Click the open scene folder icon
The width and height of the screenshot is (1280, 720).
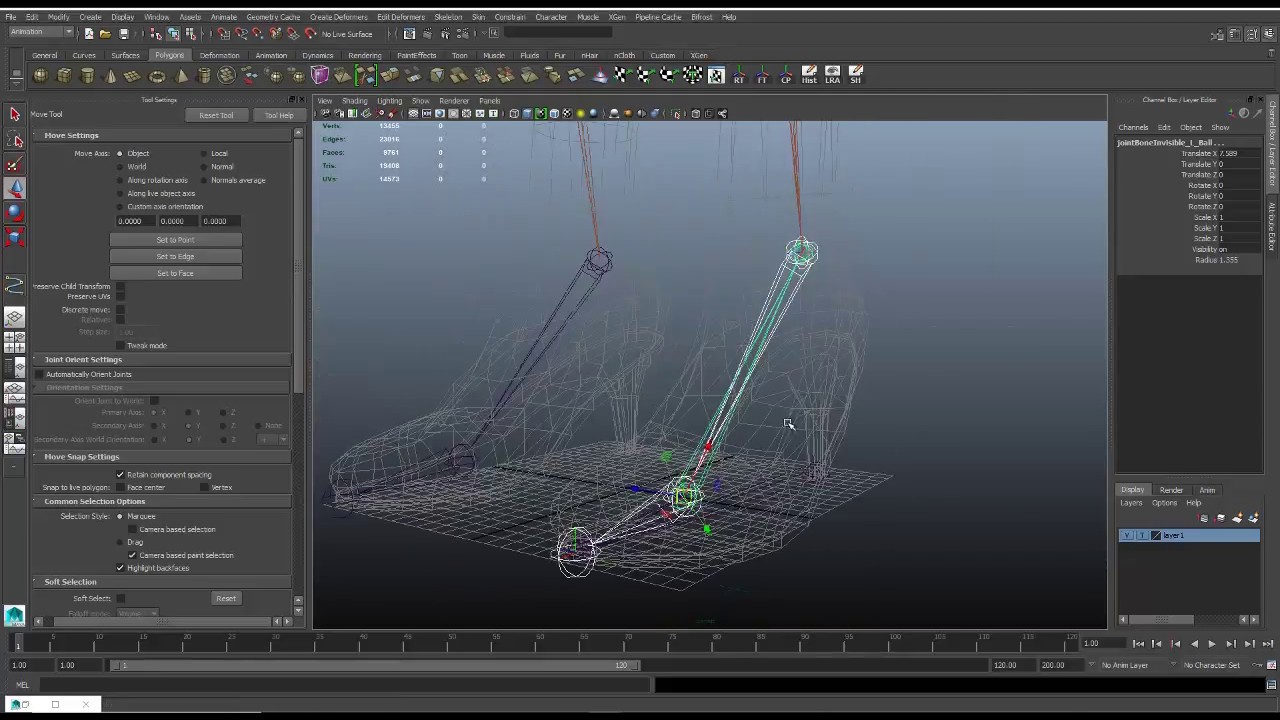105,34
